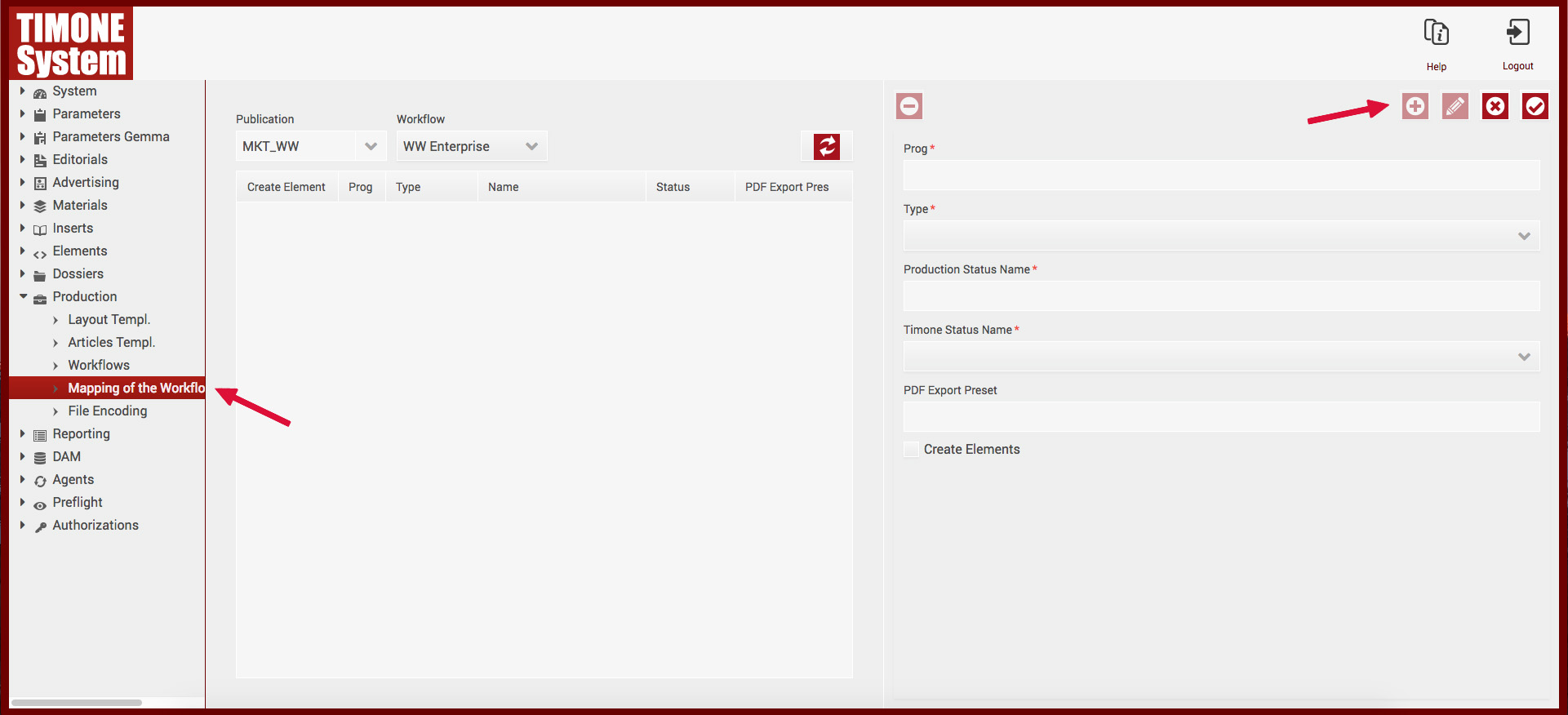The width and height of the screenshot is (1568, 715).
Task: Select Mapping of the Workflow item
Action: 107,388
